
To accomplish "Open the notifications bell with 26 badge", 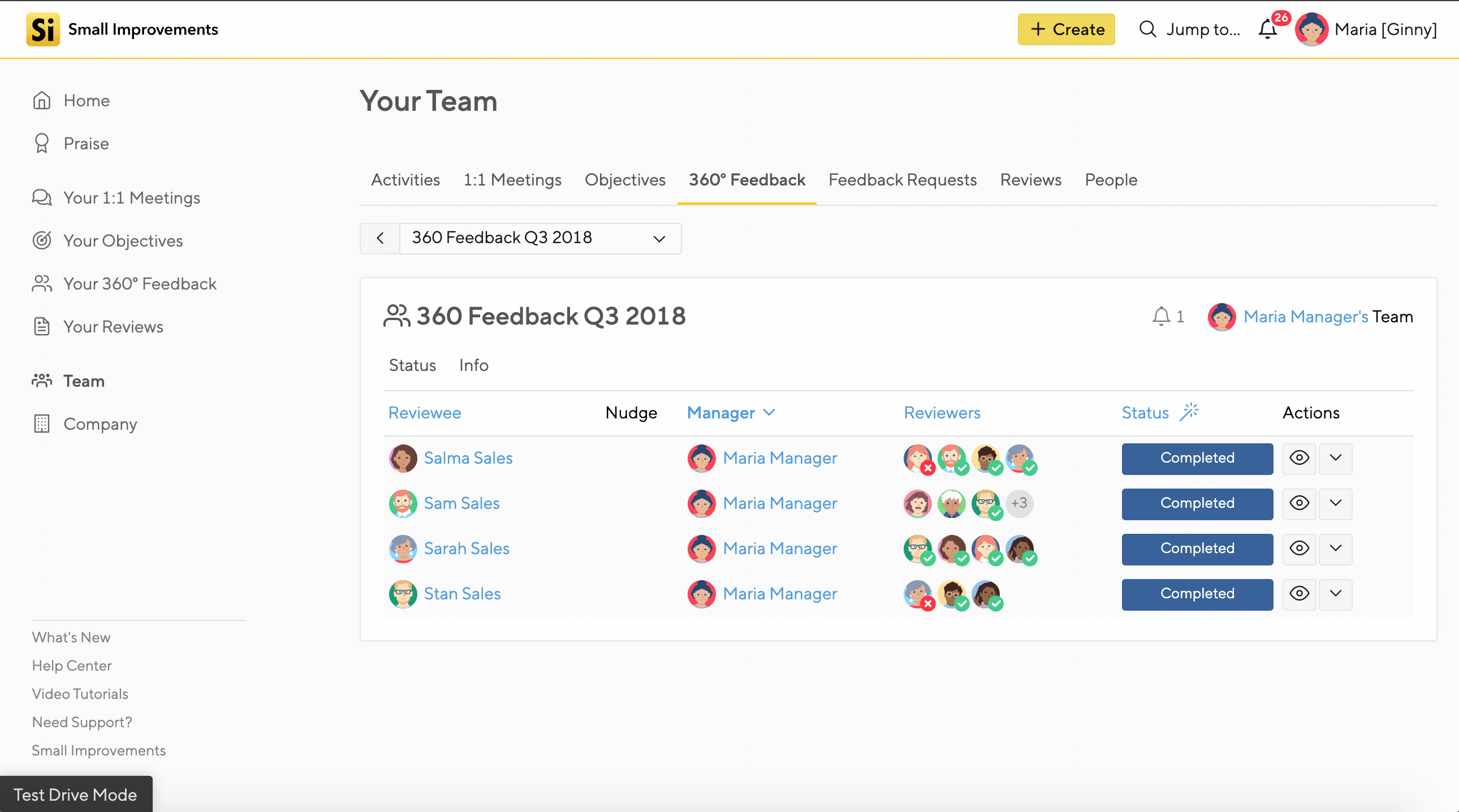I will 1268,28.
